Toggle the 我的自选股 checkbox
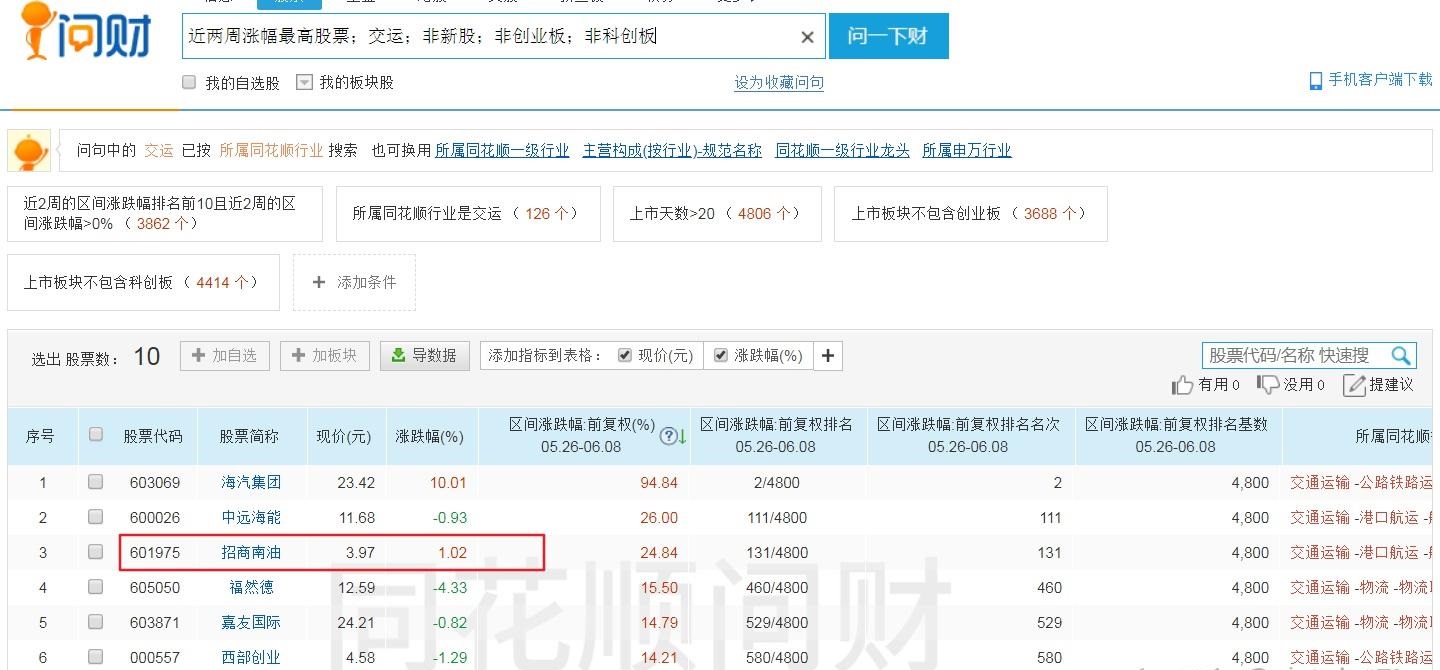The width and height of the screenshot is (1440, 670). (189, 82)
